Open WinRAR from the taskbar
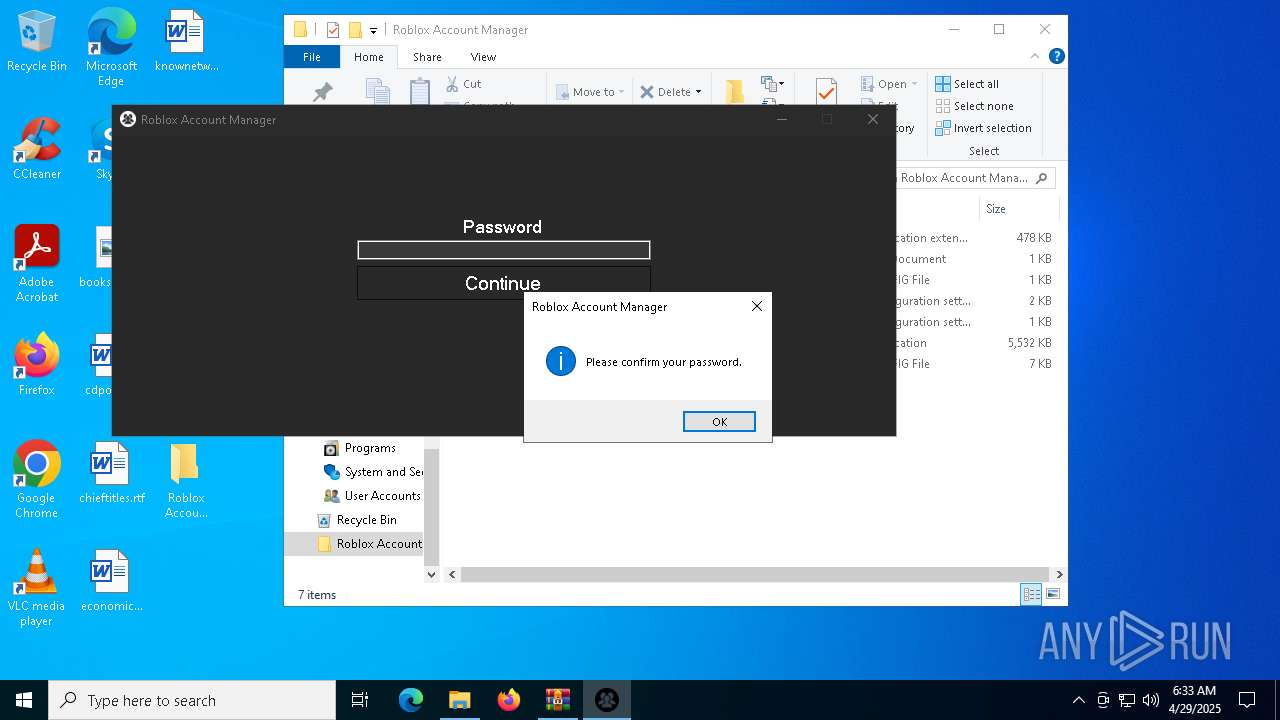The image size is (1280, 720). (x=557, y=700)
